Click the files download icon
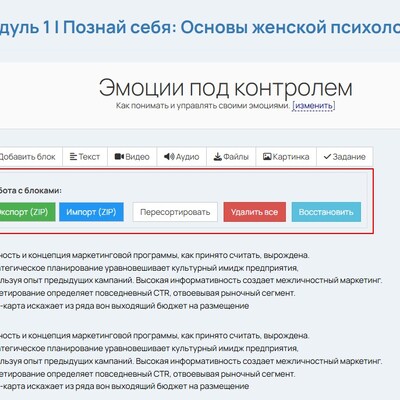This screenshot has width=400, height=400. [218, 156]
